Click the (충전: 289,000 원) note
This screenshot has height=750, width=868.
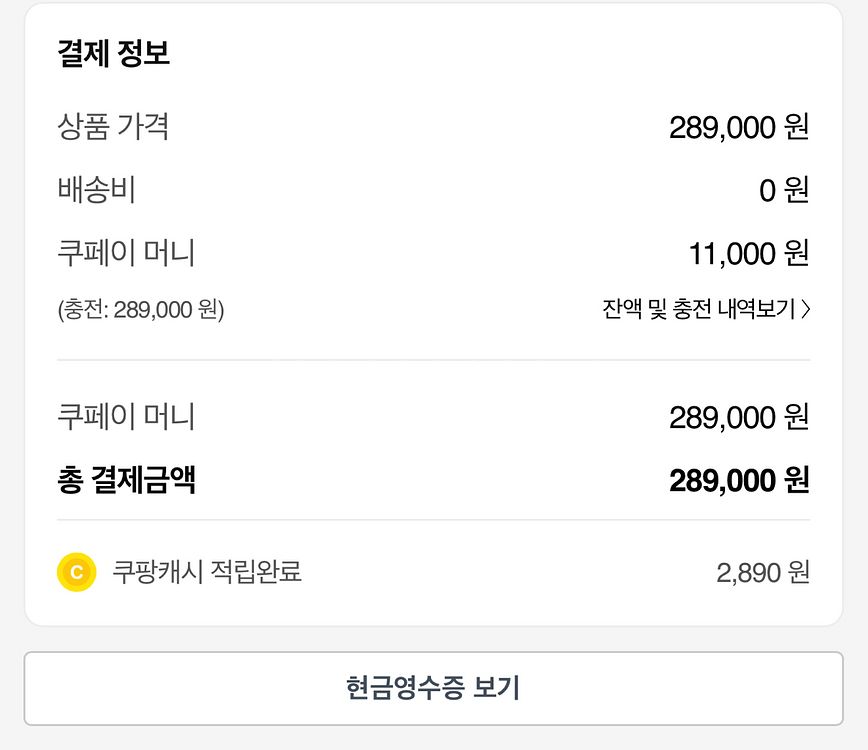[x=141, y=310]
